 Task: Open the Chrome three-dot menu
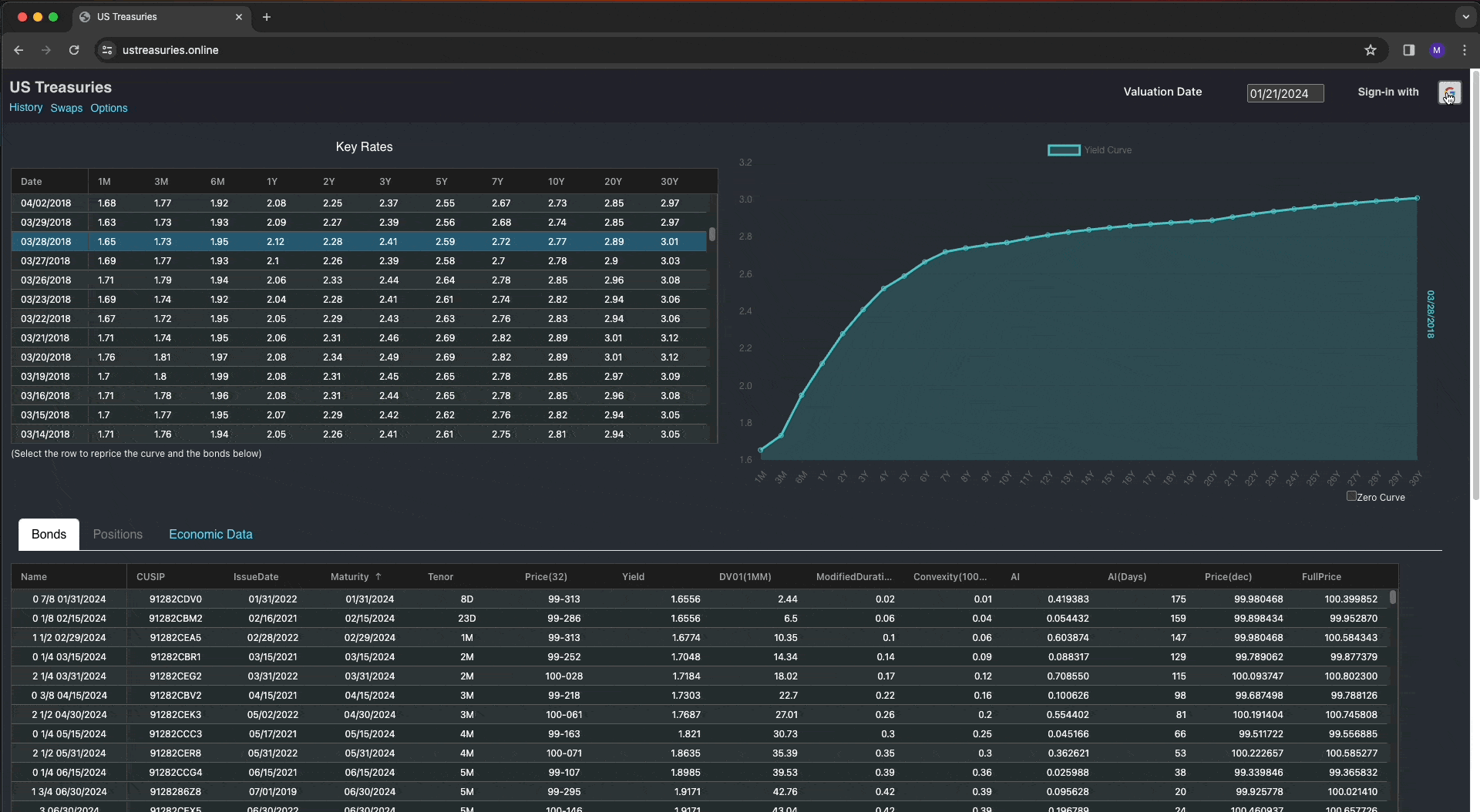point(1465,50)
